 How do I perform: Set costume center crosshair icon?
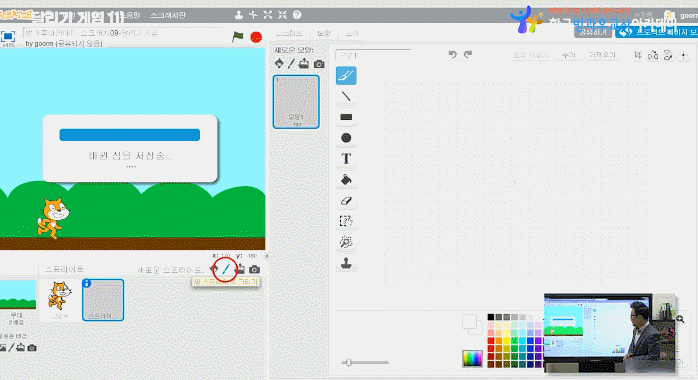tap(683, 56)
